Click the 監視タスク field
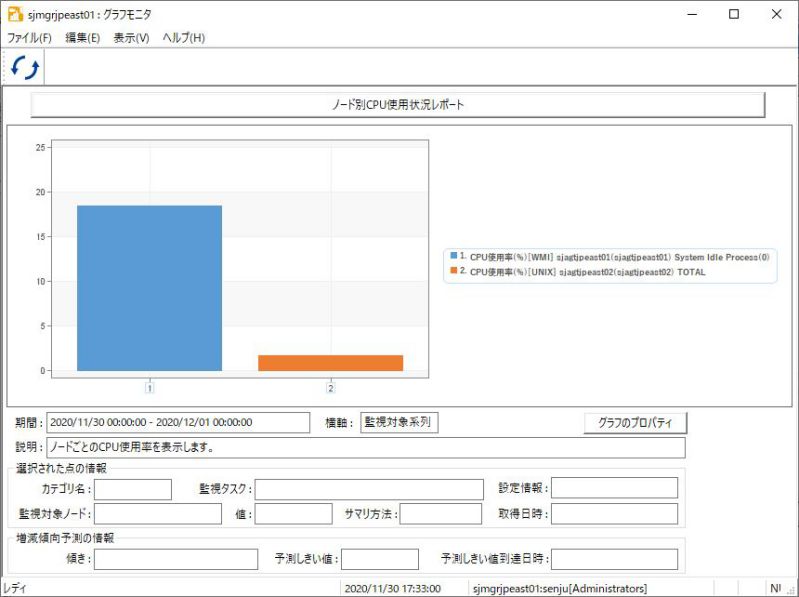799x597 pixels. [369, 490]
